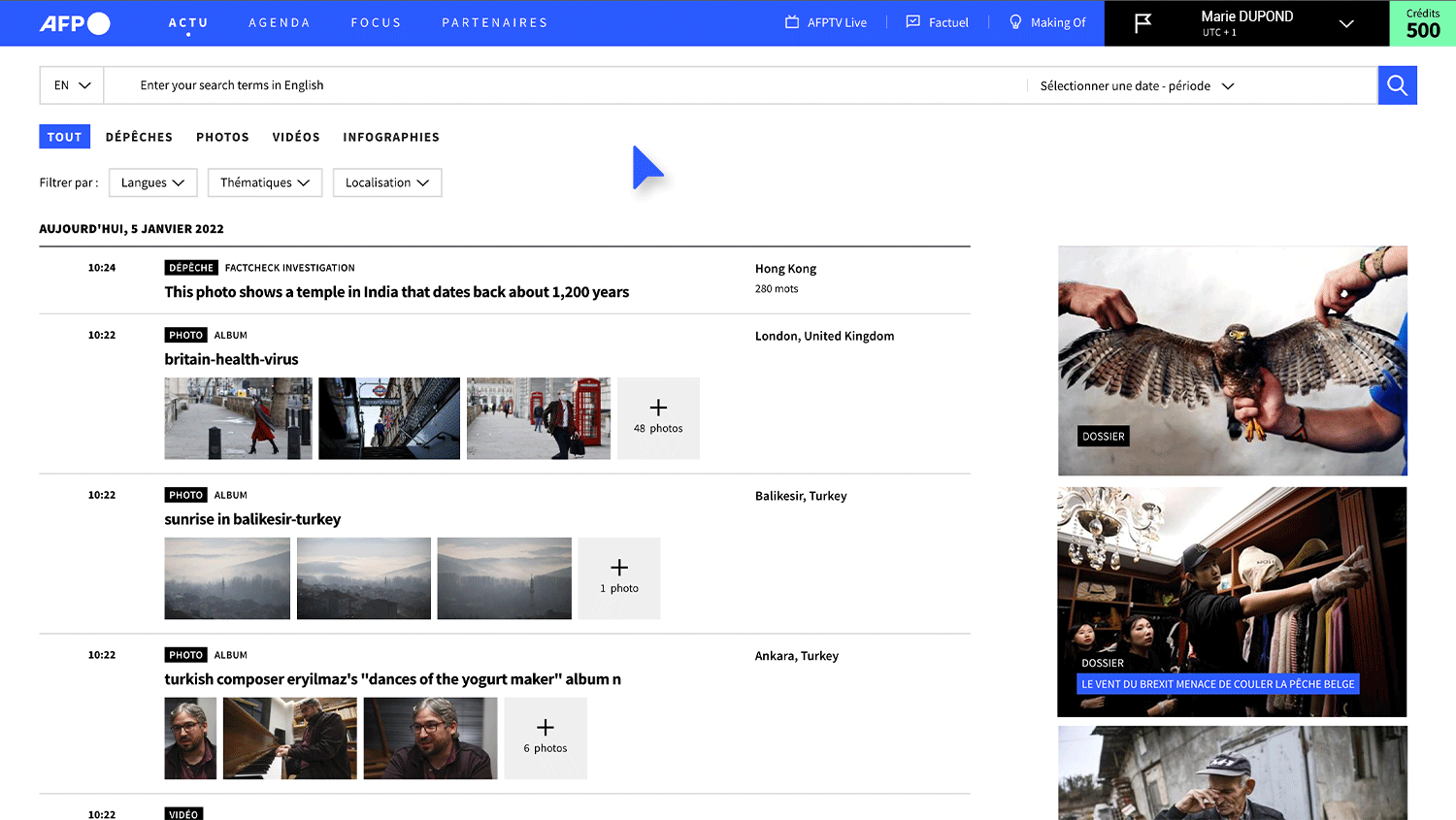Click the VIDÉO tag on bottom item
The height and width of the screenshot is (820, 1456).
pos(183,814)
